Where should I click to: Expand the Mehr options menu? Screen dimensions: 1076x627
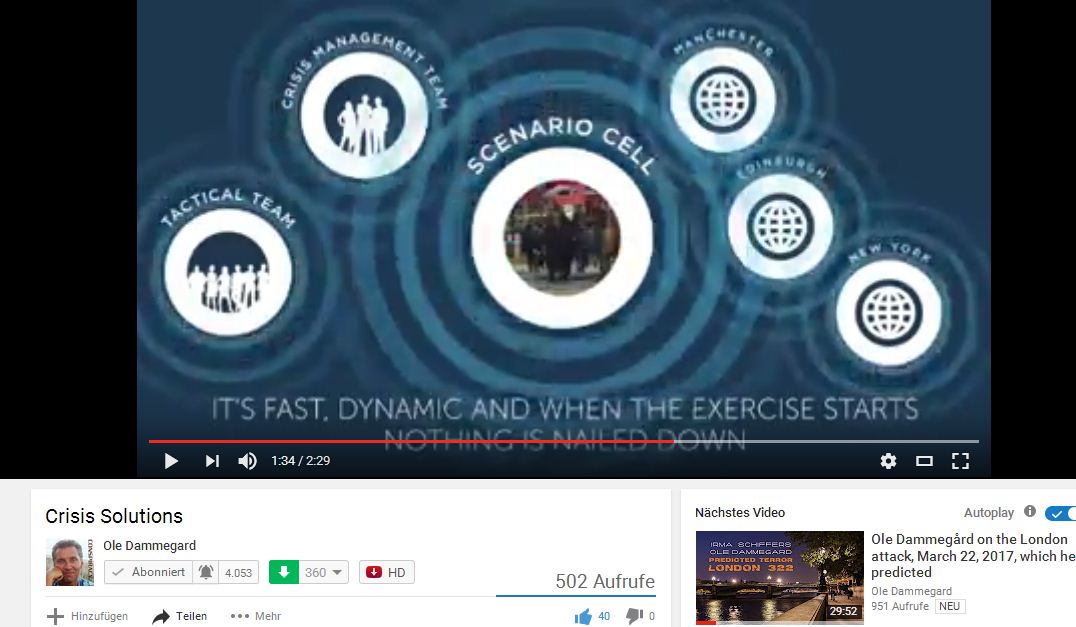click(x=256, y=616)
